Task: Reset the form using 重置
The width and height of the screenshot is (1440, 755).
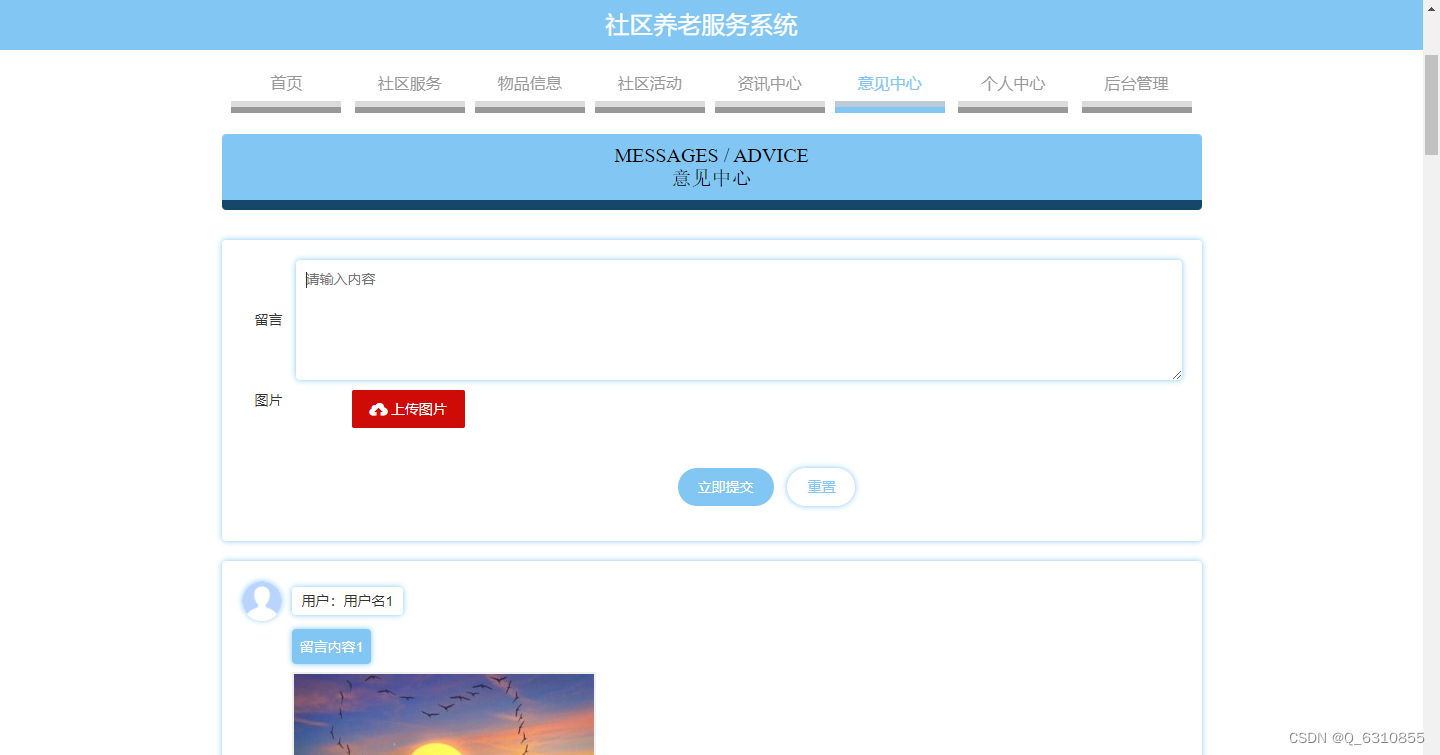Action: (820, 487)
